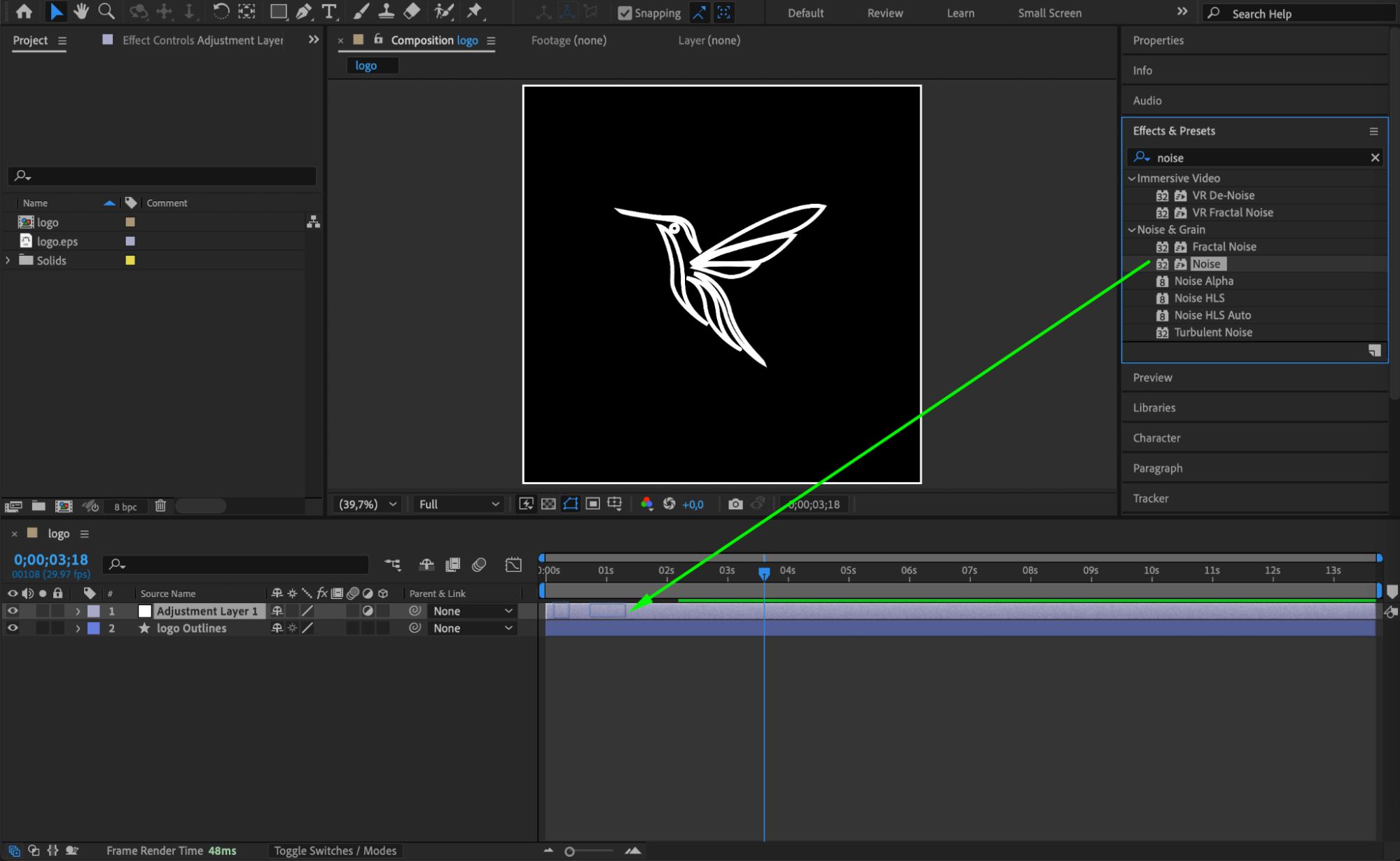
Task: Hide the Adjustment Layer 1 layer
Action: tap(13, 611)
